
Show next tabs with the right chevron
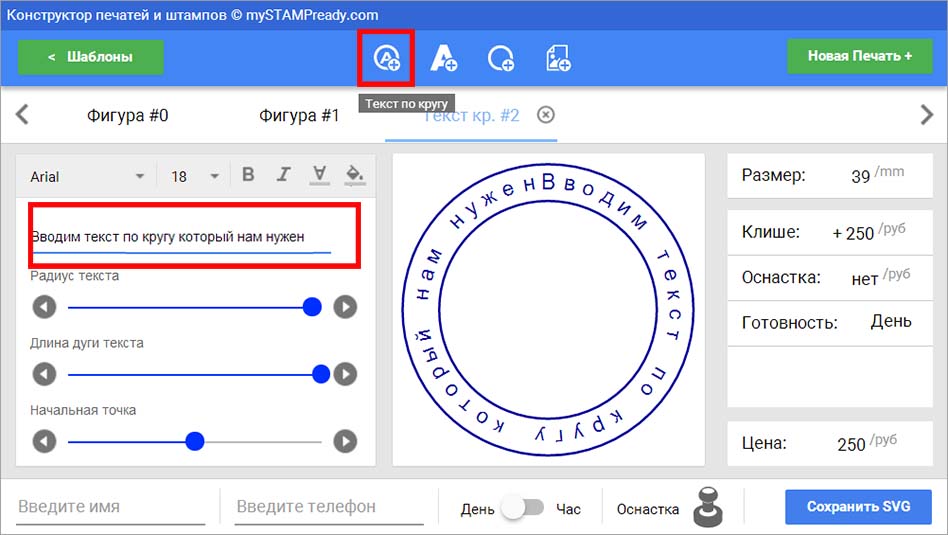(x=927, y=114)
